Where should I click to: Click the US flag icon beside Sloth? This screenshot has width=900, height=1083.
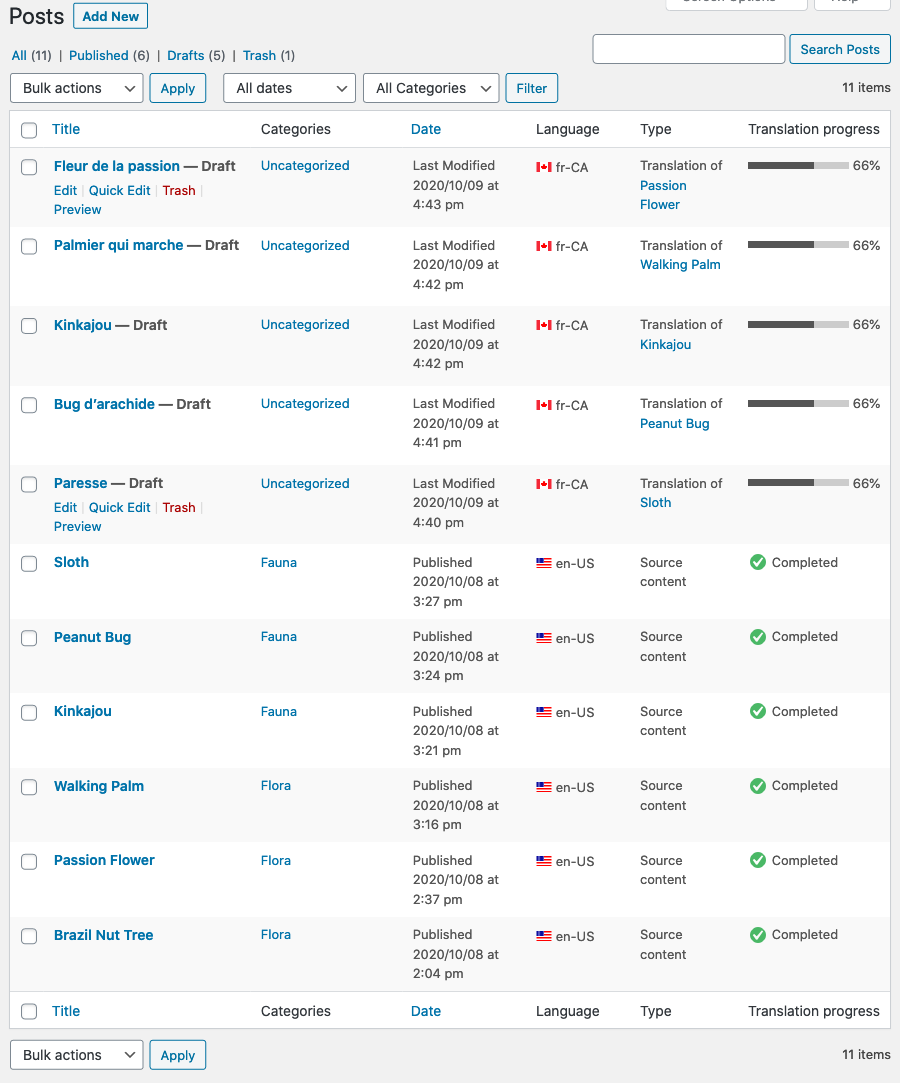[x=544, y=563]
